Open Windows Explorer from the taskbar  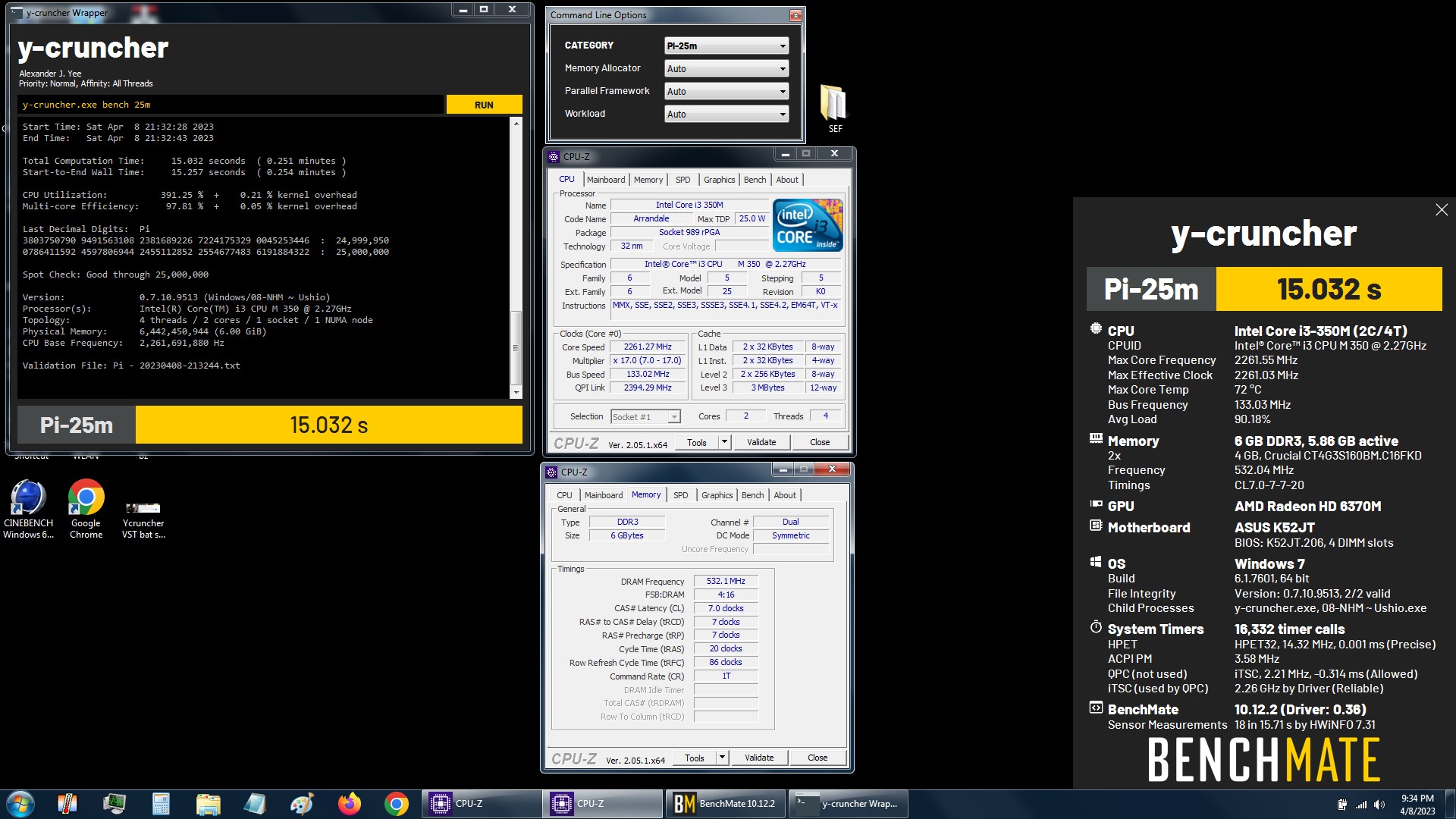pos(208,804)
